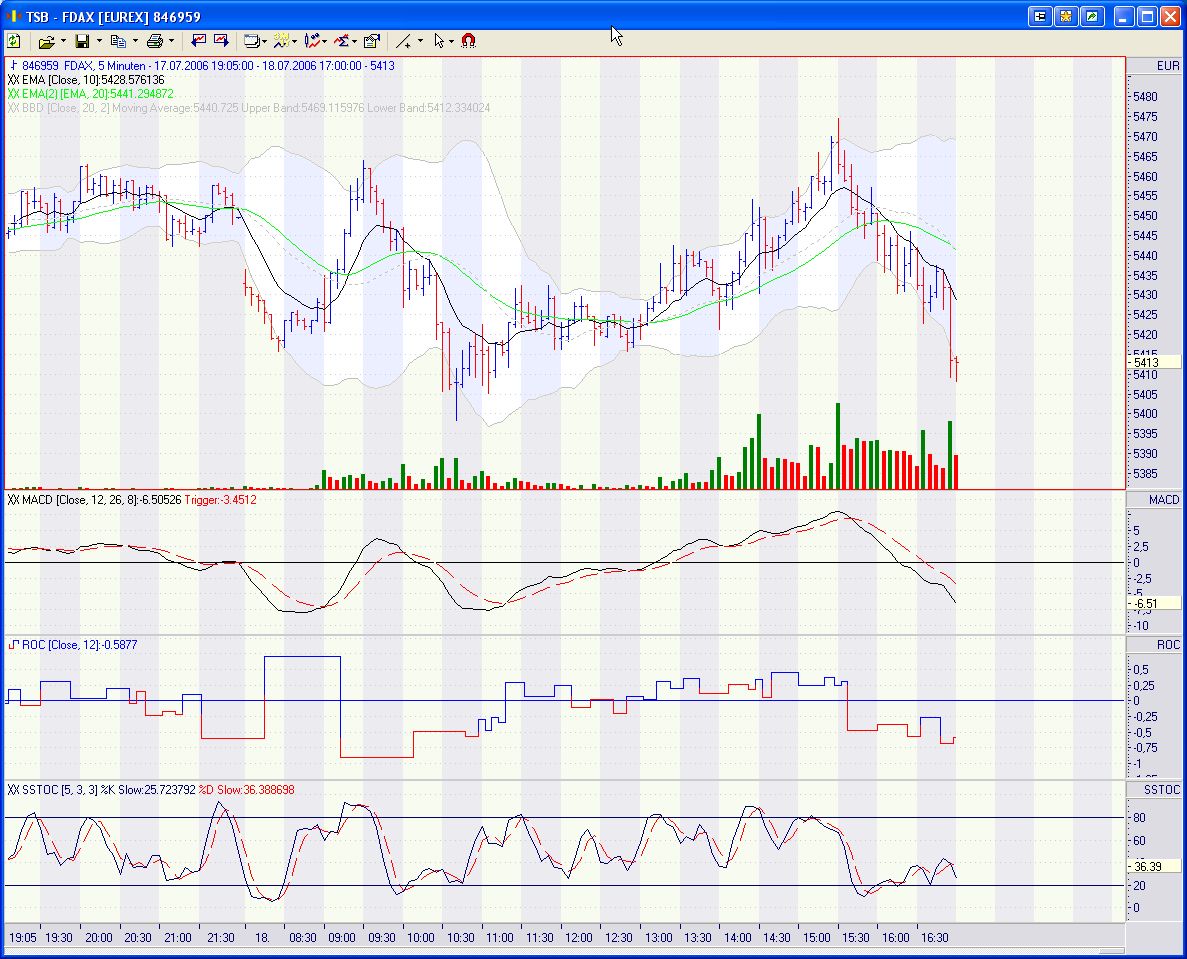Open the chart properties icon
This screenshot has width=1187, height=959.
(x=371, y=40)
